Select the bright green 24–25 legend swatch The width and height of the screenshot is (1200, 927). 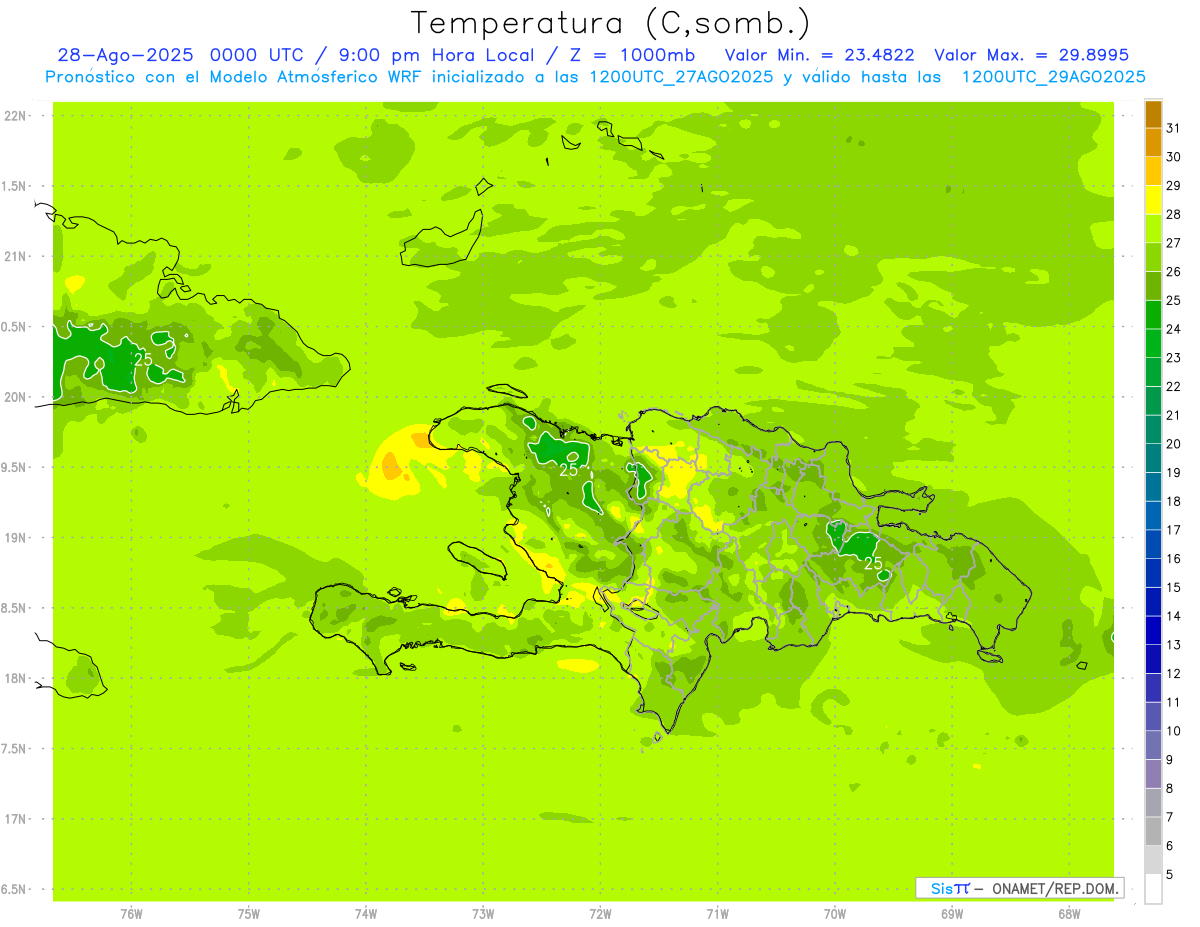click(1153, 315)
